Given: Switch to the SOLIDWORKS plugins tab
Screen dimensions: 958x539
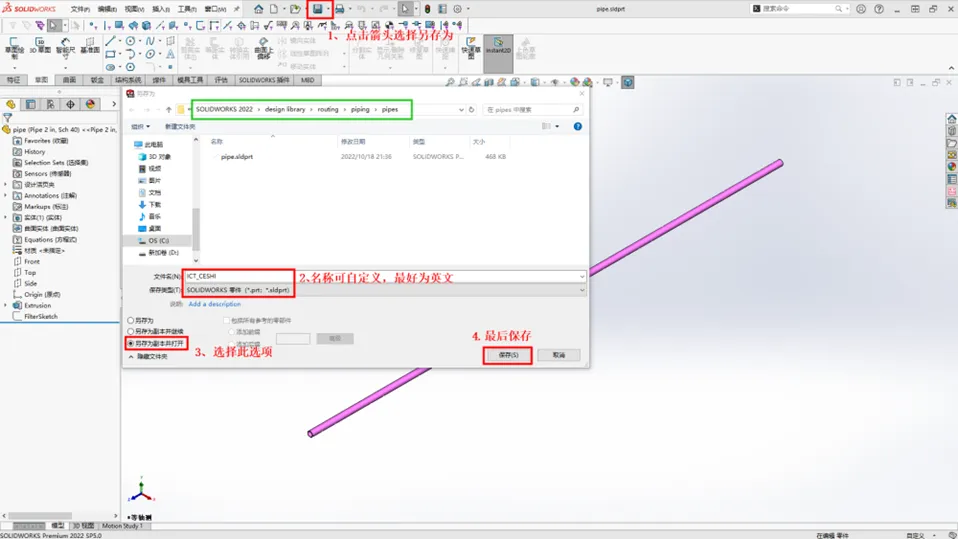Looking at the screenshot, I should pyautogui.click(x=264, y=80).
